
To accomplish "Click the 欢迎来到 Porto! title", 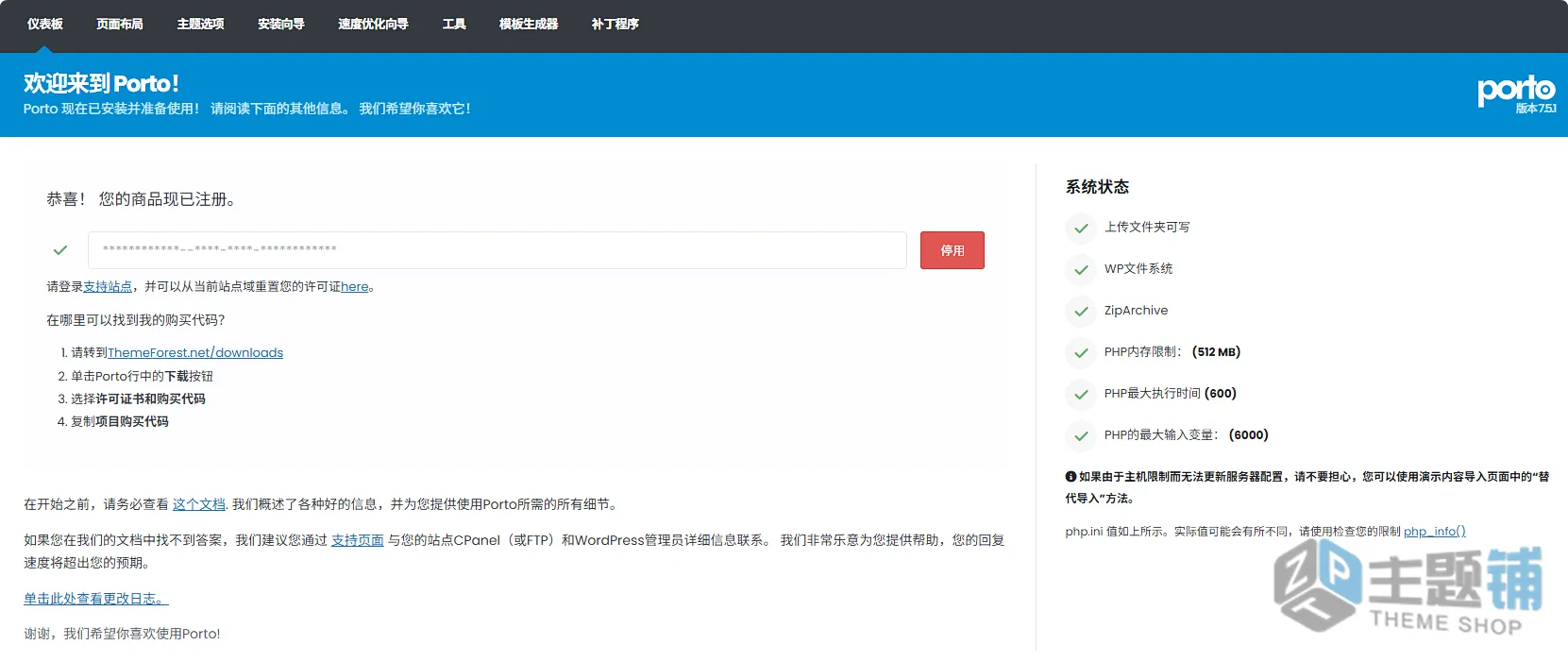I will (101, 83).
